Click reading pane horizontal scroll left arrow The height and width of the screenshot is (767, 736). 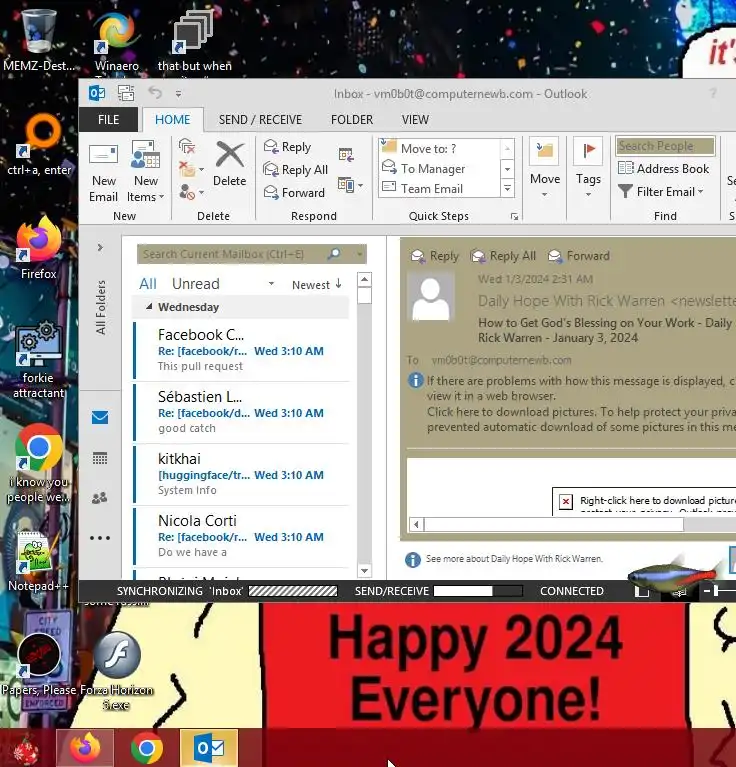coord(416,525)
